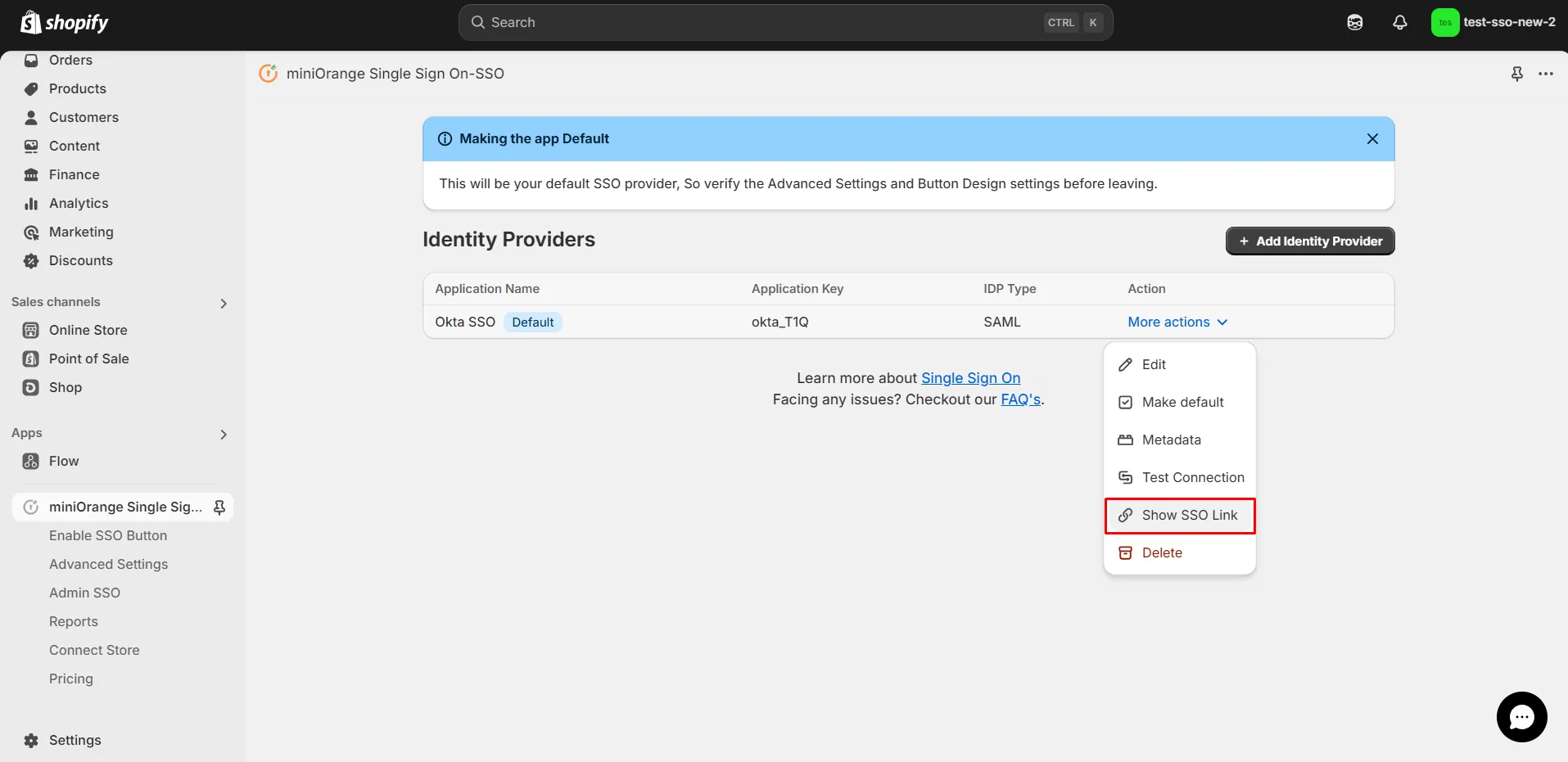Click the info icon in the banner
This screenshot has width=1568, height=762.
tap(445, 138)
